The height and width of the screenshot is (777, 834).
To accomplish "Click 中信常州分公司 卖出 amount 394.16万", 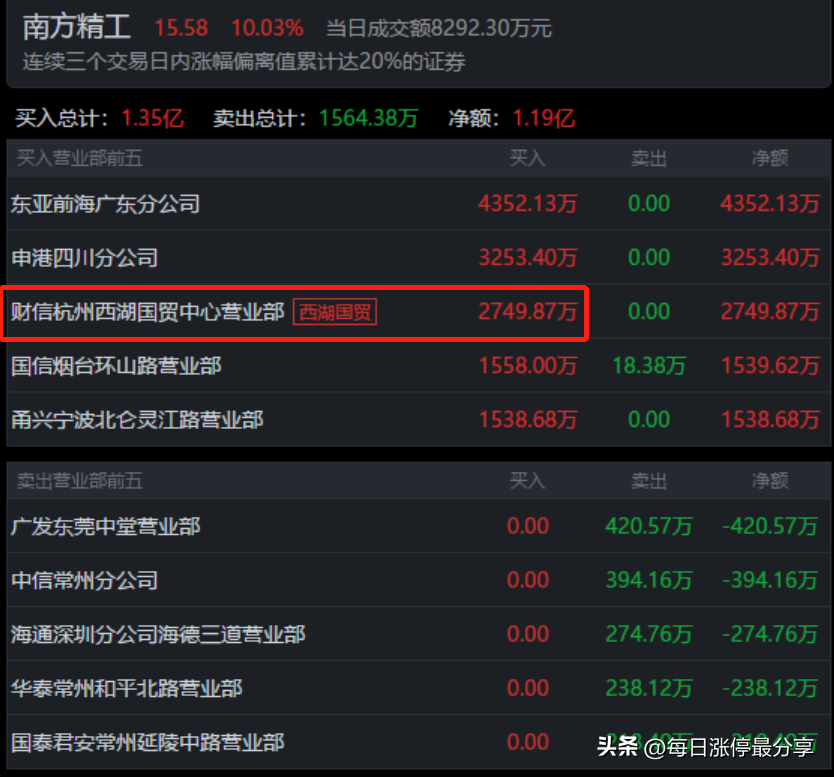I will [649, 580].
